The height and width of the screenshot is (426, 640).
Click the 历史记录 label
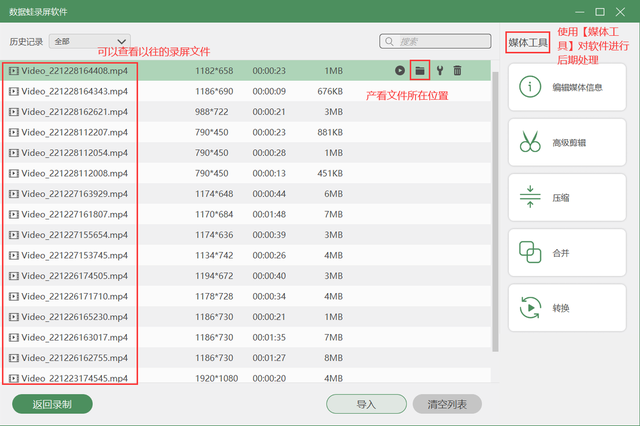[26, 42]
